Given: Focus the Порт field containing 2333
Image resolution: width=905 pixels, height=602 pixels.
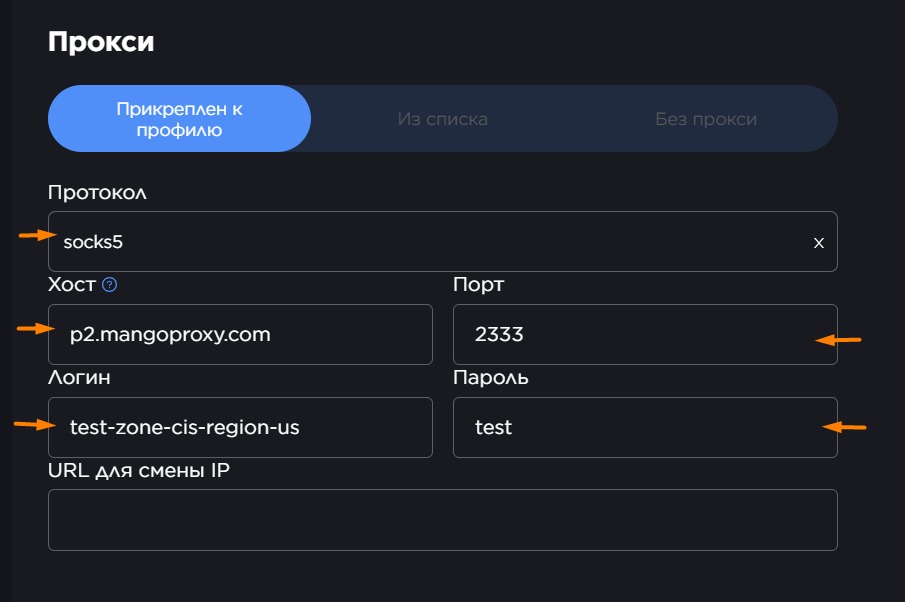Looking at the screenshot, I should [x=645, y=335].
